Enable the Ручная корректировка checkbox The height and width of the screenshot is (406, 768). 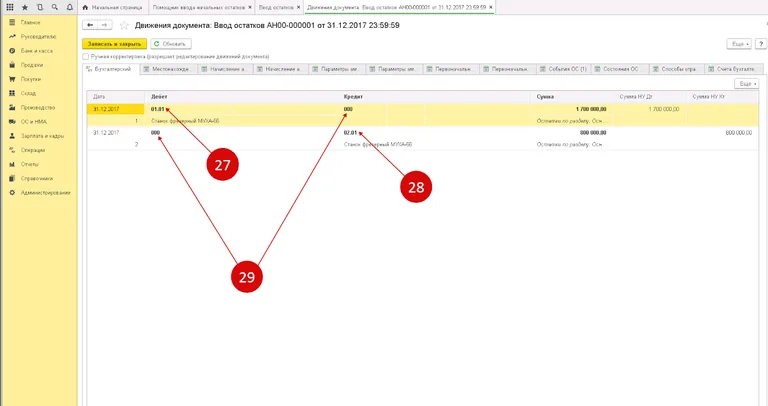point(86,57)
